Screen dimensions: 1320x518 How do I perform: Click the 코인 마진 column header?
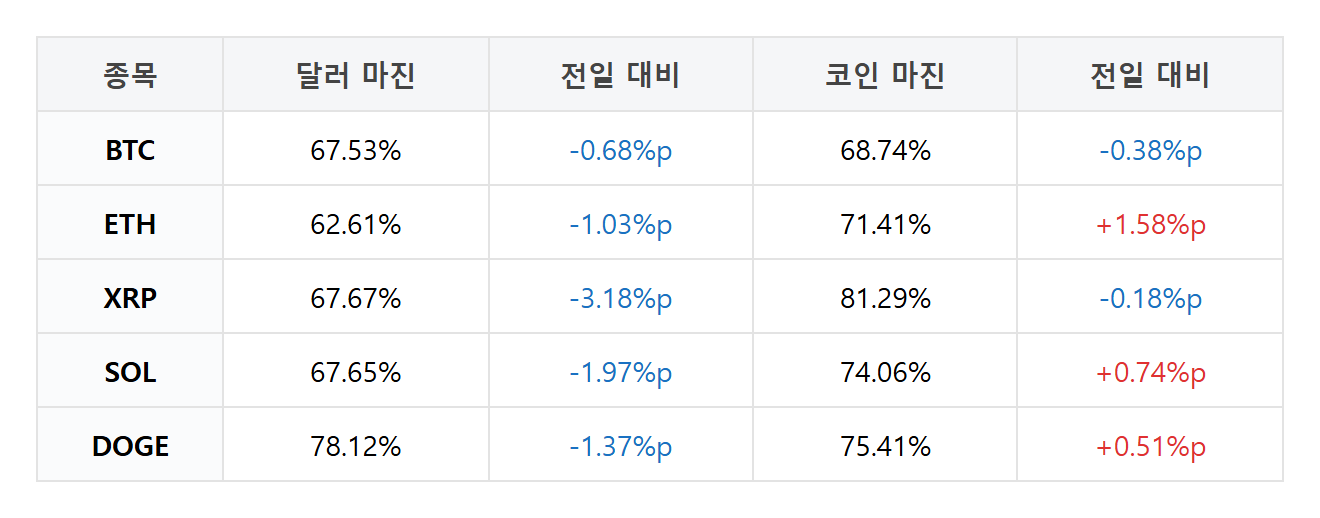click(885, 75)
